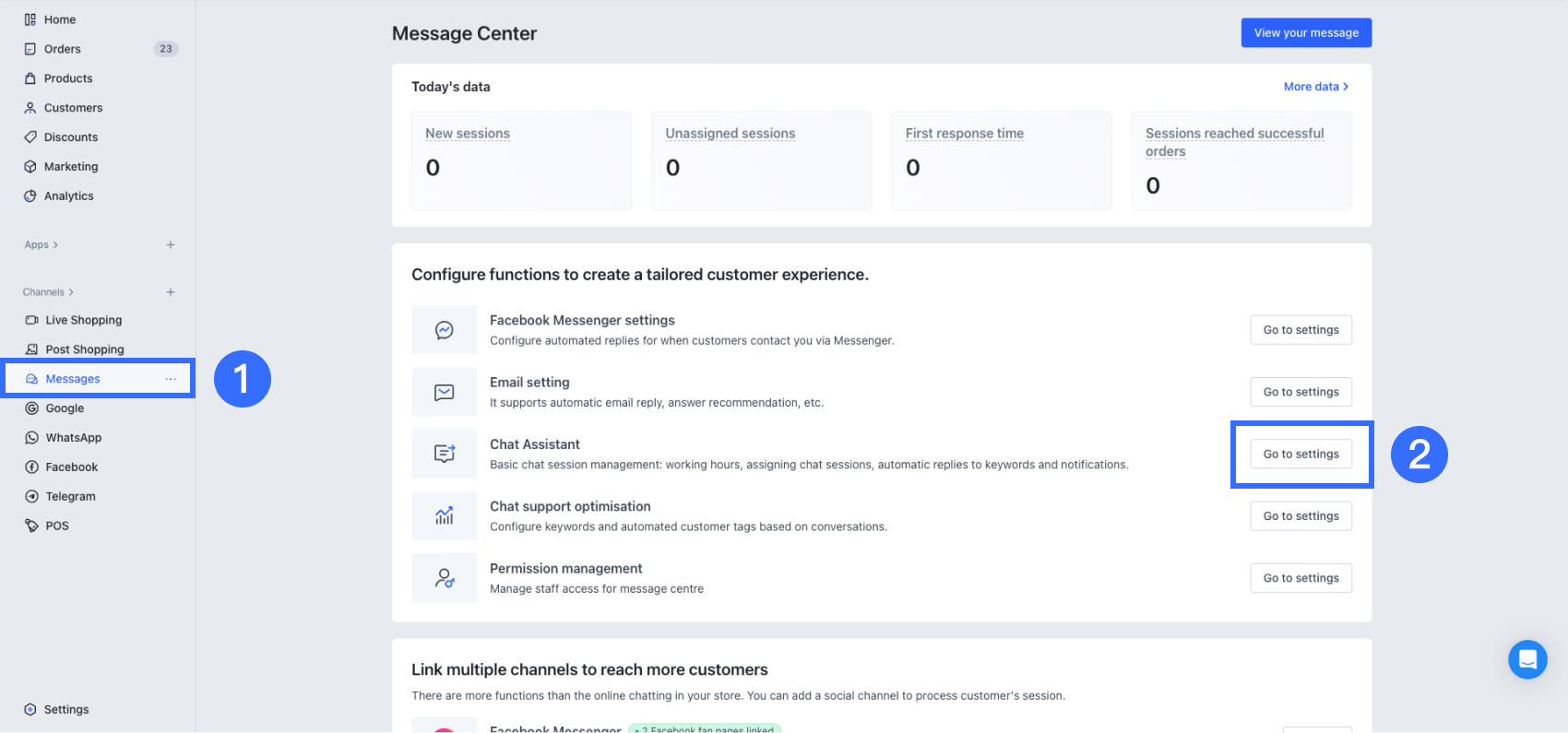Viewport: 1568px width, 733px height.
Task: Expand the Apps section chevron
Action: click(55, 245)
